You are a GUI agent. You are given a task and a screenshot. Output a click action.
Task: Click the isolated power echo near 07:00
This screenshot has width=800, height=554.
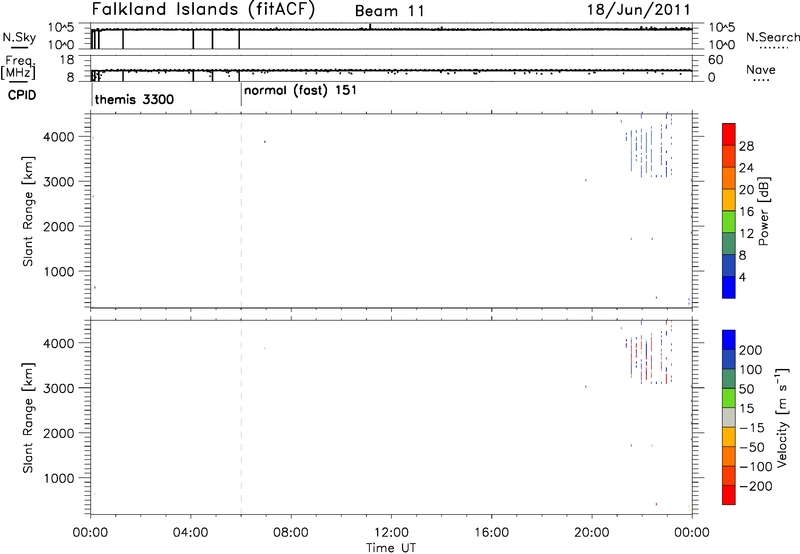click(265, 142)
